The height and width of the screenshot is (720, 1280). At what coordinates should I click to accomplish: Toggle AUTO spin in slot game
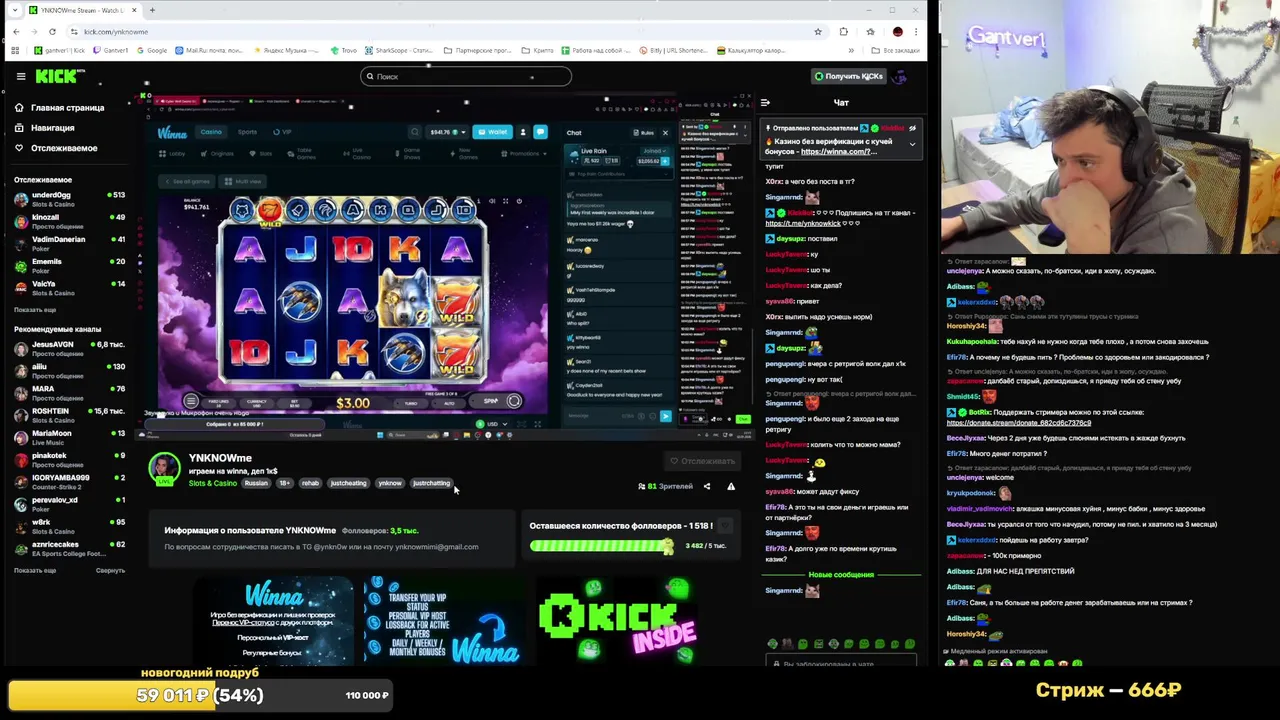coord(451,403)
